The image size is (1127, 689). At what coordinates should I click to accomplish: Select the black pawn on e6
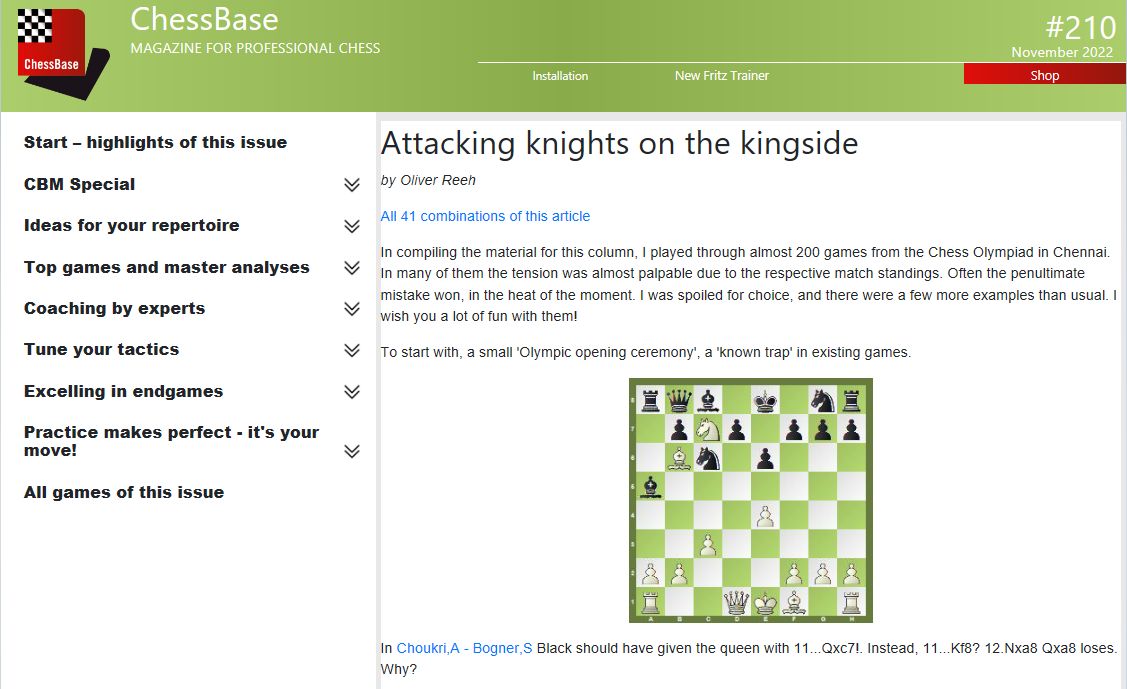point(765,458)
